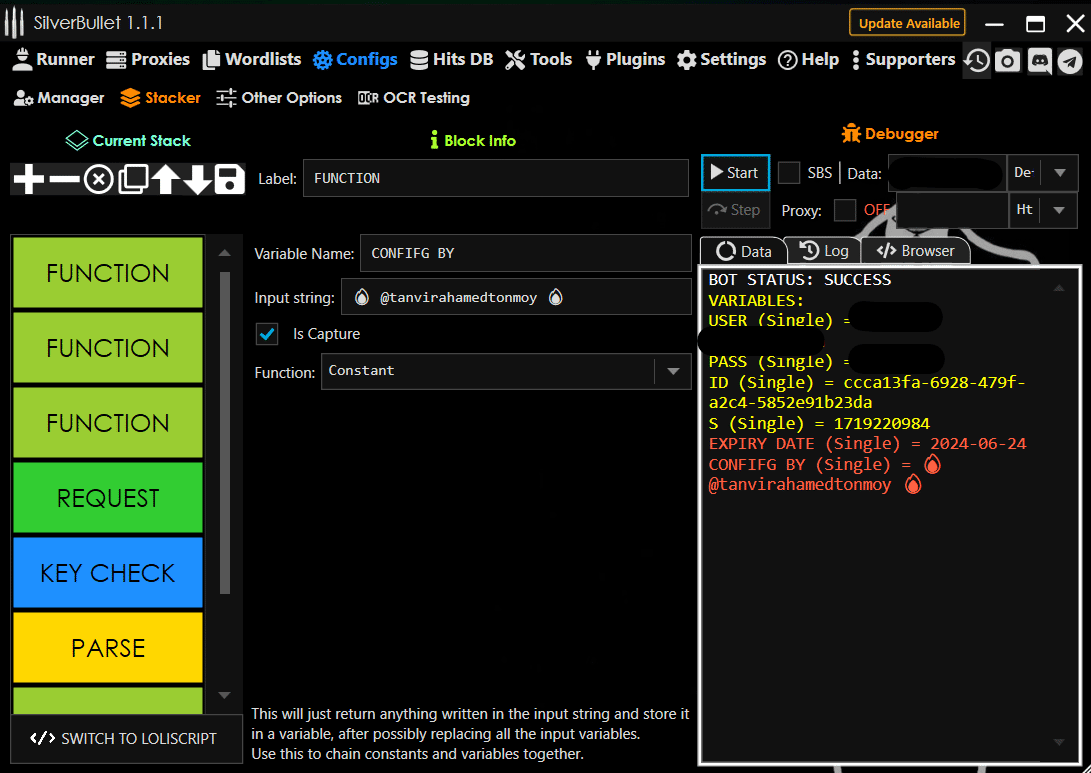Open recent history clock icon
Viewport: 1091px width, 773px height.
click(977, 61)
